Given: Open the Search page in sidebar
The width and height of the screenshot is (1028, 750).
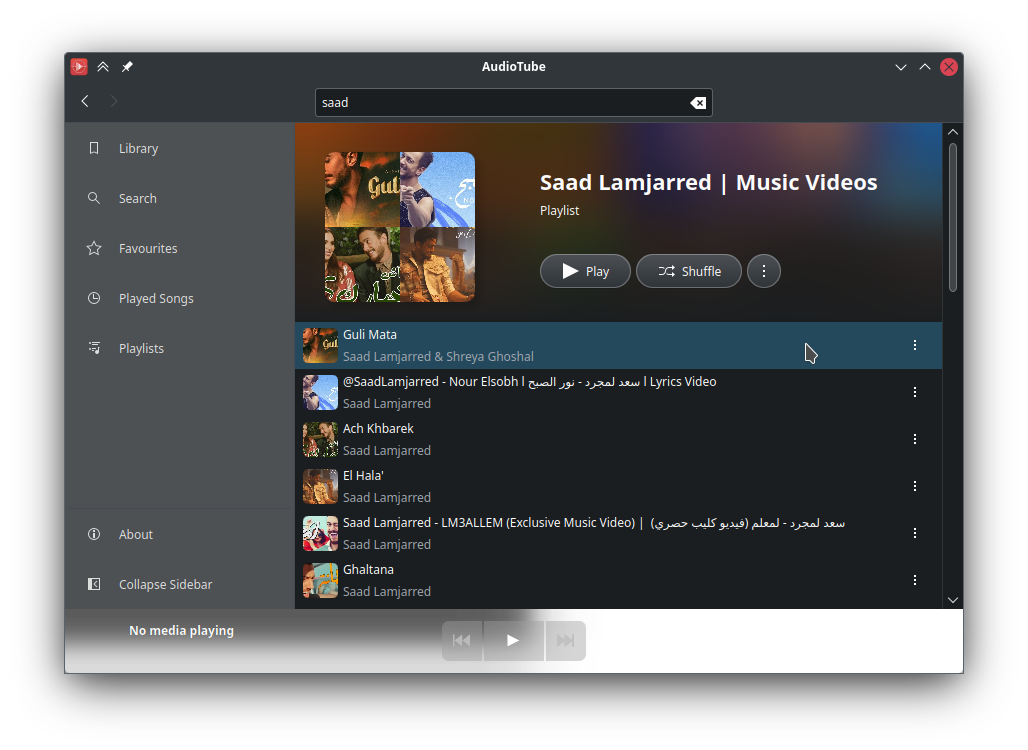Looking at the screenshot, I should pyautogui.click(x=180, y=198).
